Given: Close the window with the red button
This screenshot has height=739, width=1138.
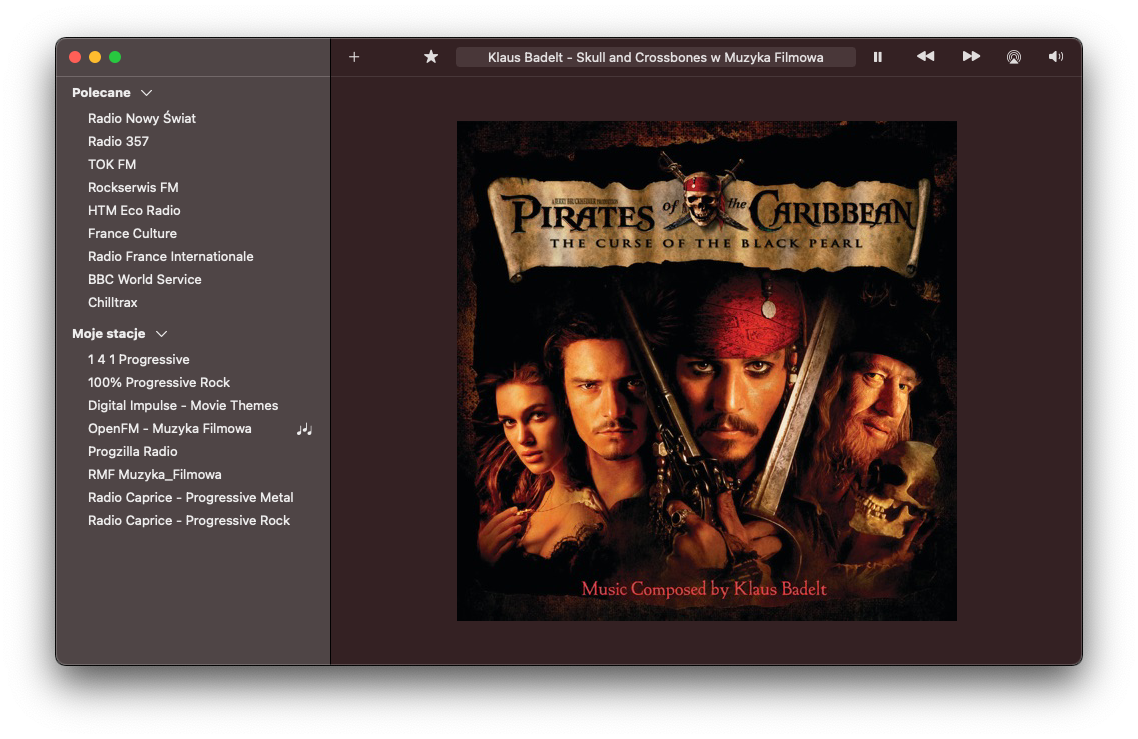Looking at the screenshot, I should click(x=75, y=57).
